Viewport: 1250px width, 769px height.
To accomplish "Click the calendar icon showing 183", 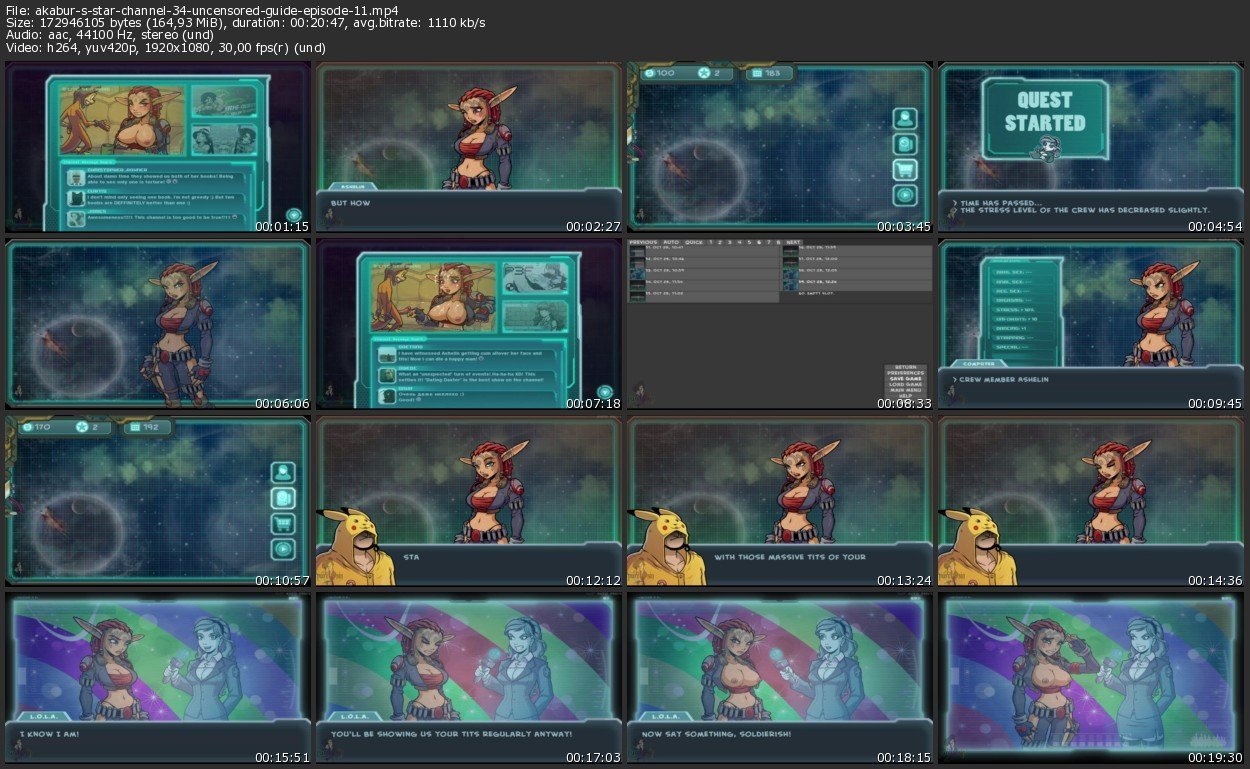I will click(757, 74).
